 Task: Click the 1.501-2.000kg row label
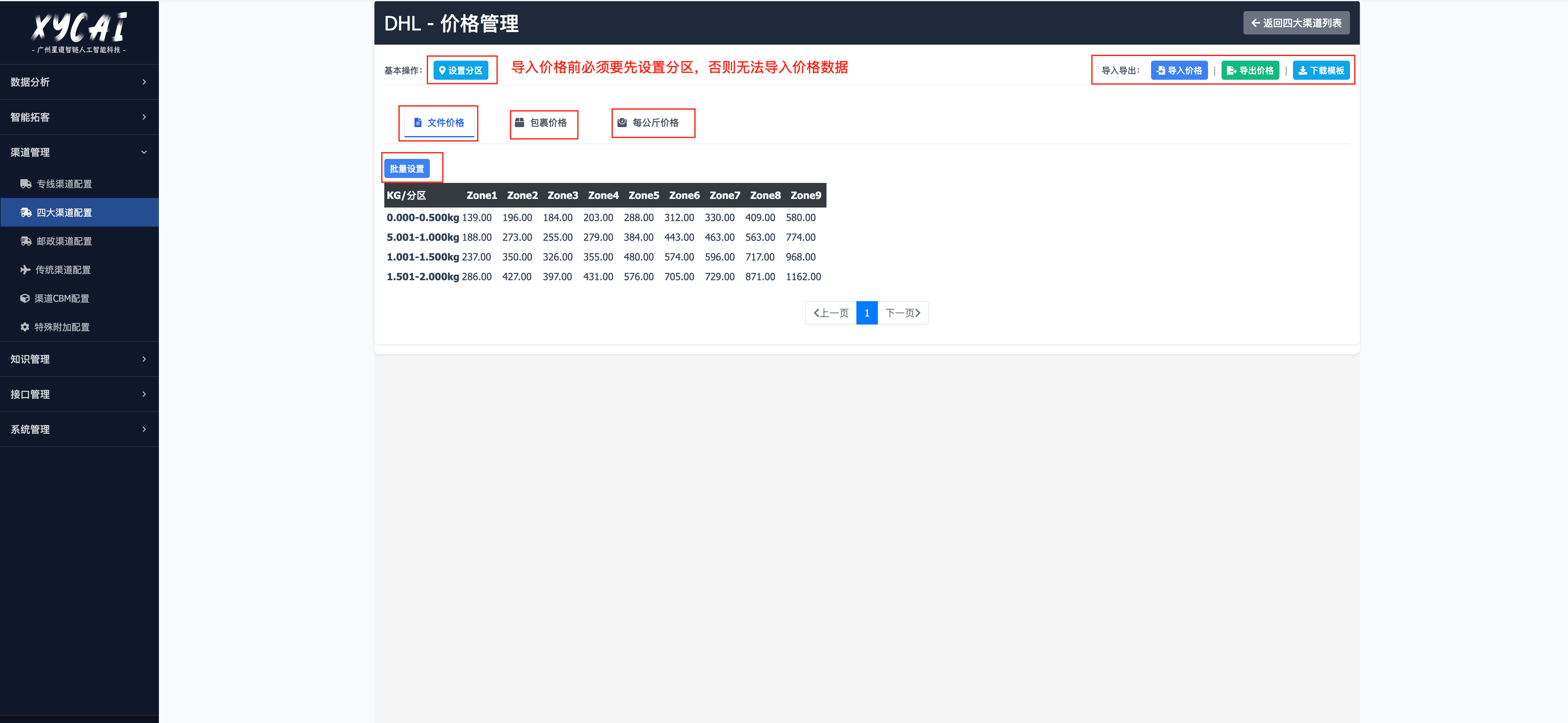[423, 276]
